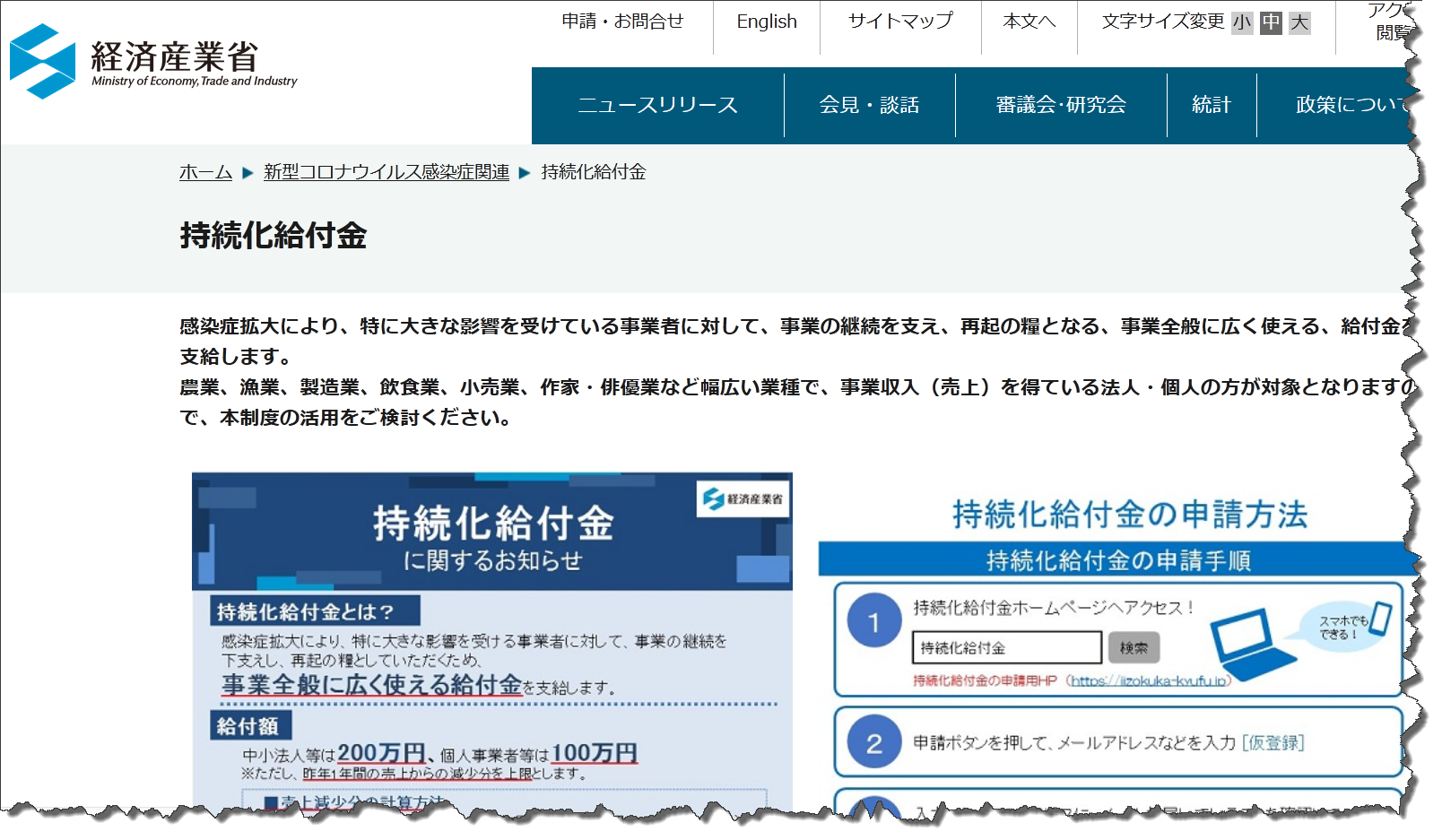Click the 持続化給付金 current breadcrumb text

(594, 172)
